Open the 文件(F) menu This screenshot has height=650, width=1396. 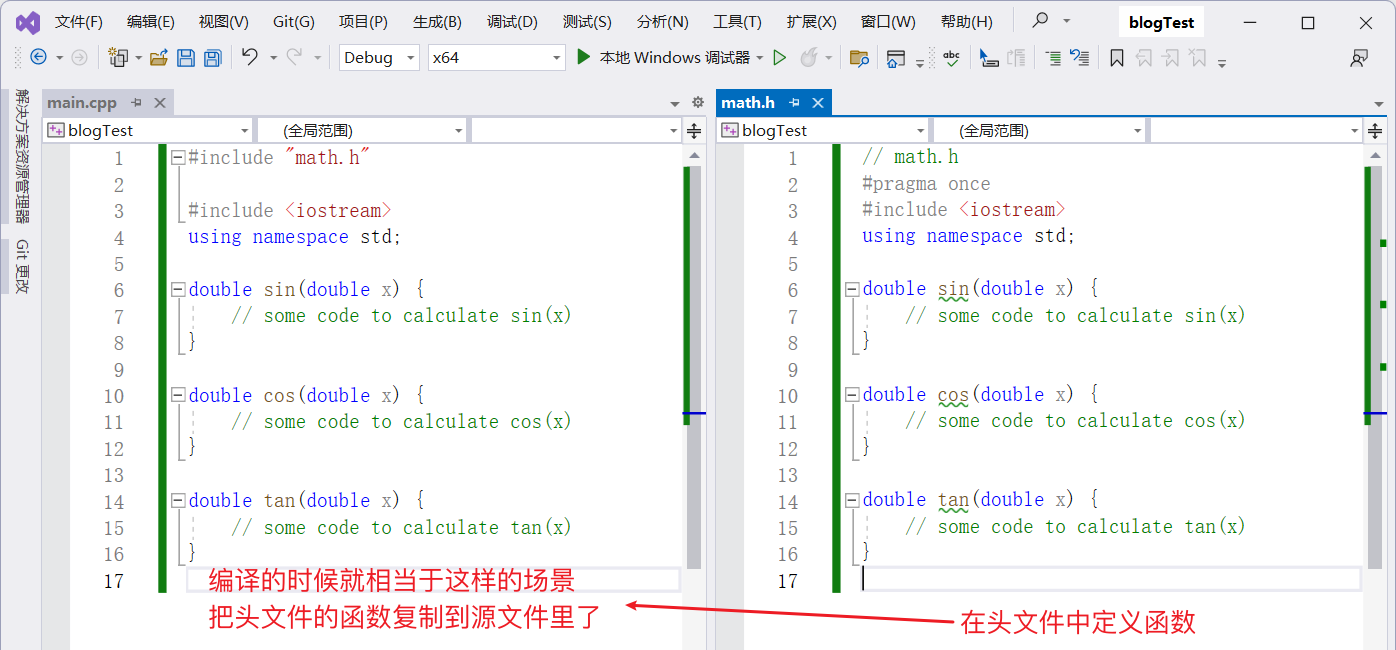pyautogui.click(x=79, y=21)
